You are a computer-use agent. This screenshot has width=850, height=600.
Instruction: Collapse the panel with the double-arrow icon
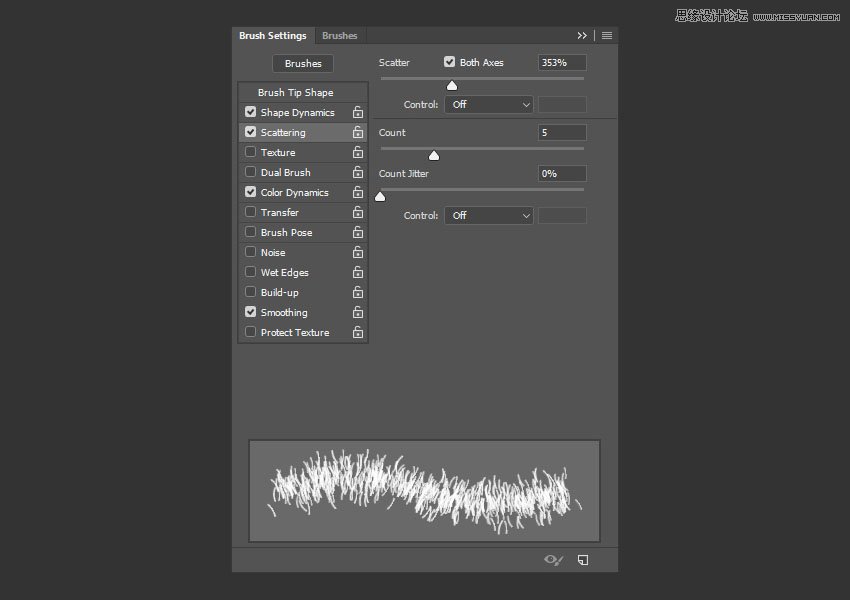click(x=582, y=35)
